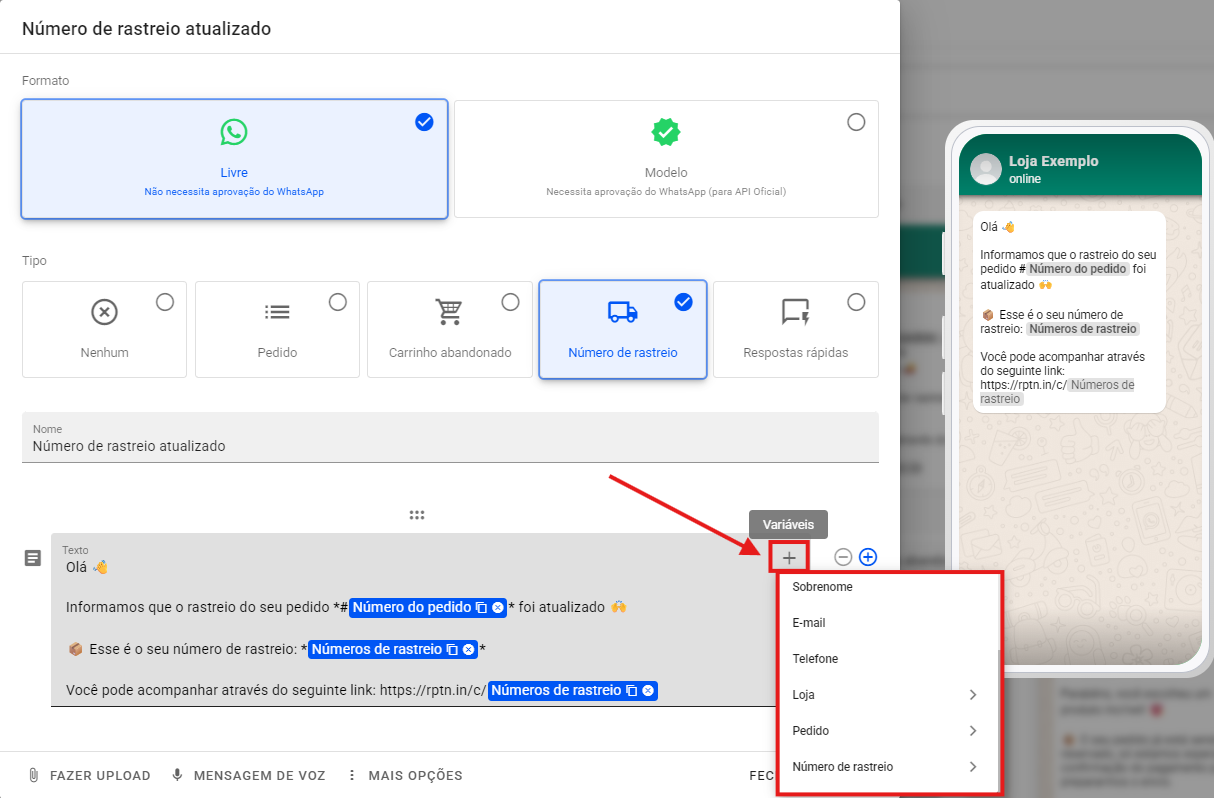Click the text block icon left of editor
Screen dimensions: 1214x798
pyautogui.click(x=33, y=558)
